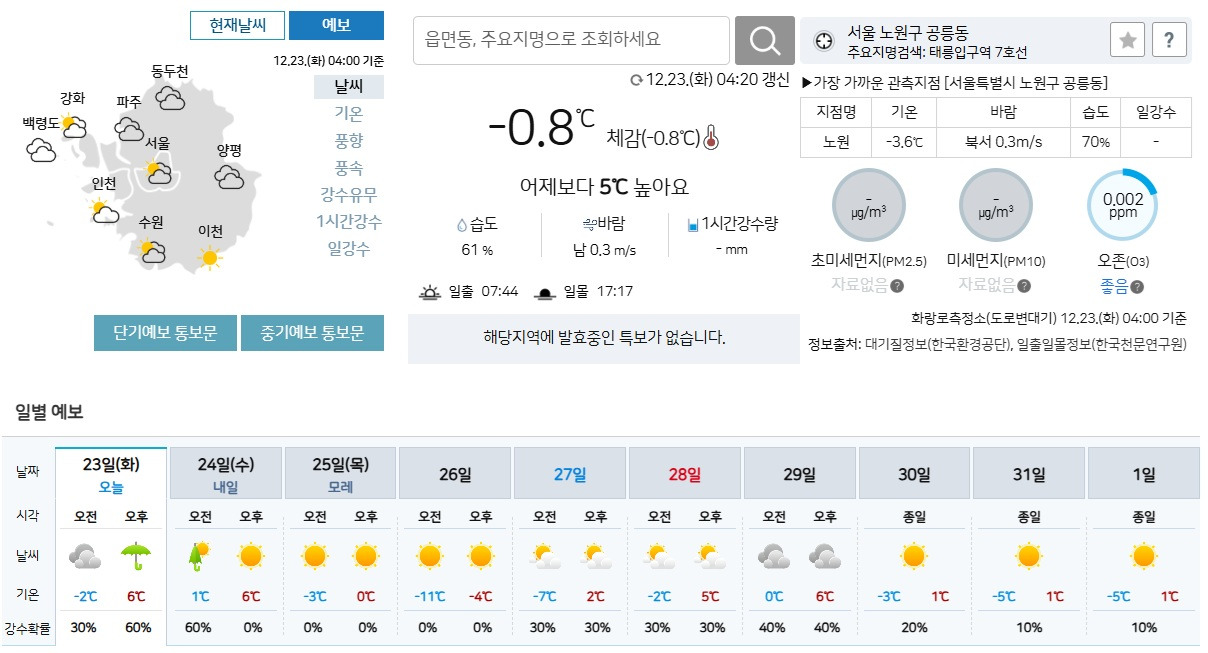Select 1시간강수 map layer option
Viewport: 1208px width, 653px height.
(x=349, y=222)
